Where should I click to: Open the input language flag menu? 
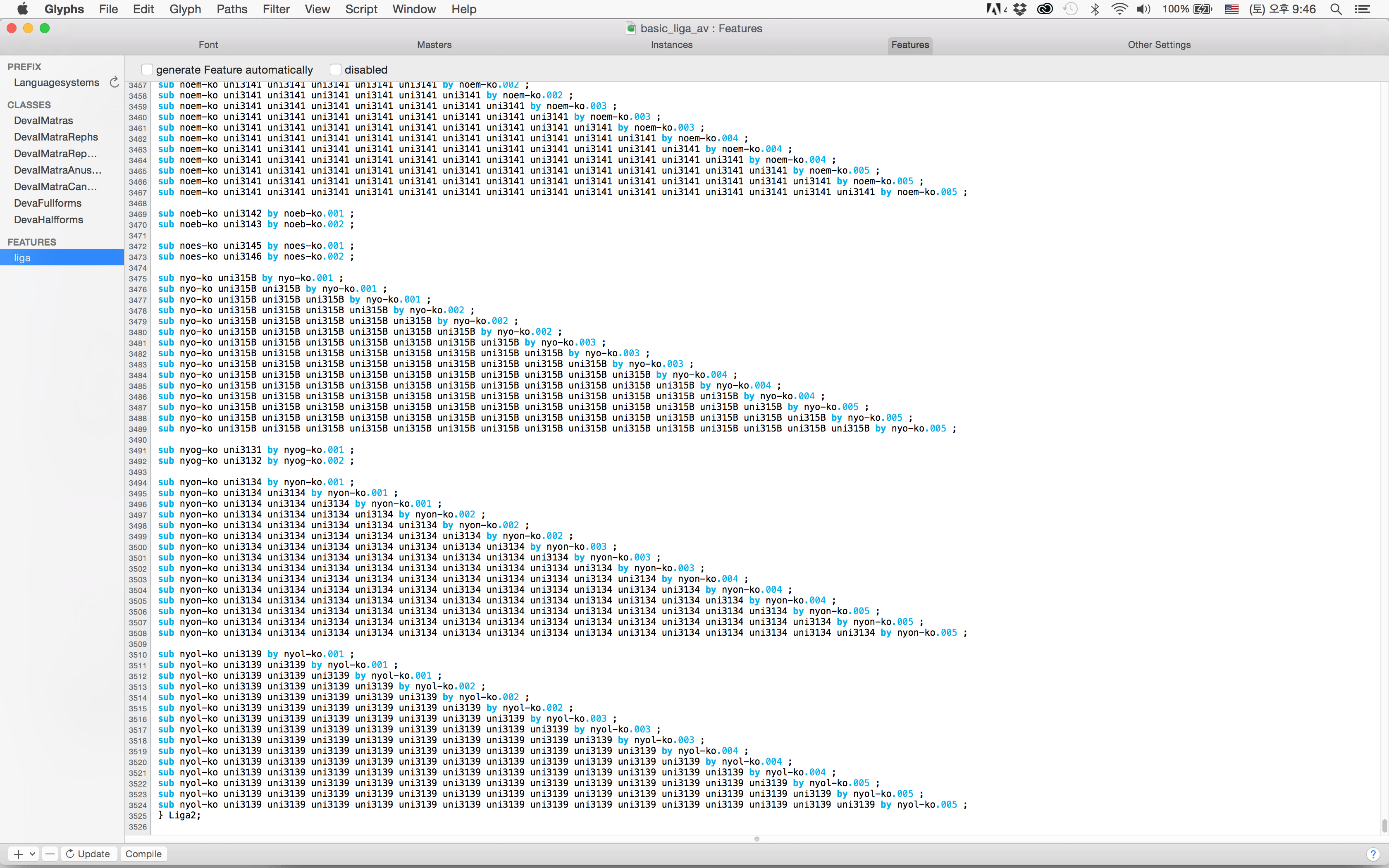coord(1231,9)
